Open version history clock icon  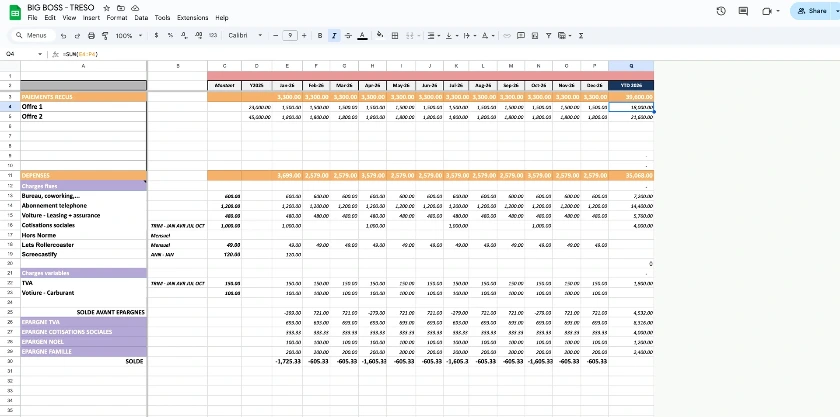721,11
